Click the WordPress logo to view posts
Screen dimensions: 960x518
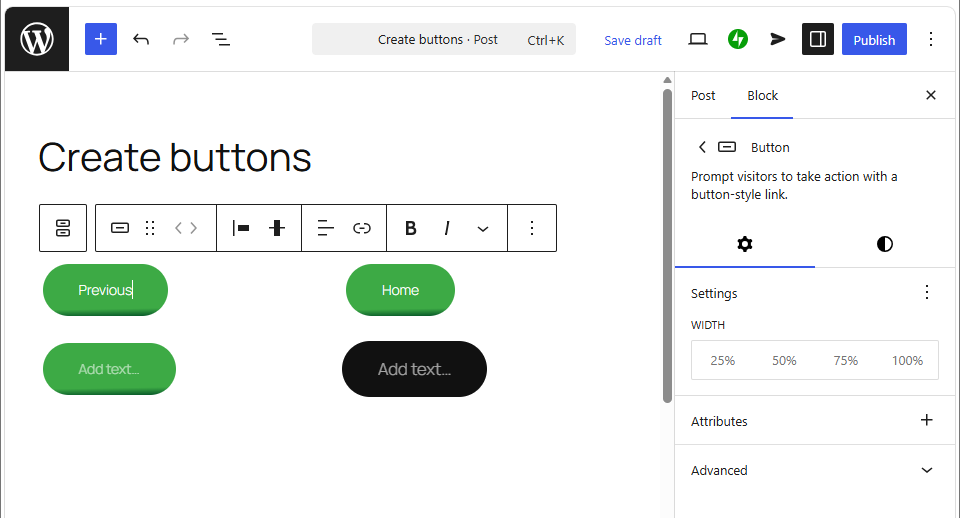click(x=37, y=39)
